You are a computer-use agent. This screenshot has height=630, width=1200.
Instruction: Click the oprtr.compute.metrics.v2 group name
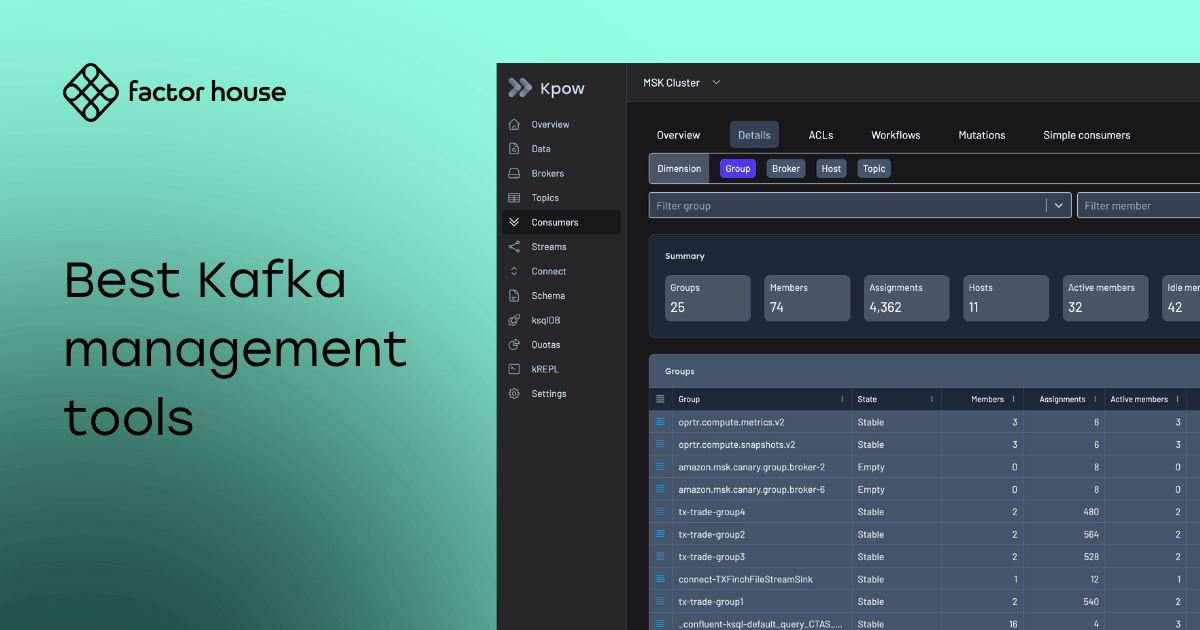coord(732,422)
